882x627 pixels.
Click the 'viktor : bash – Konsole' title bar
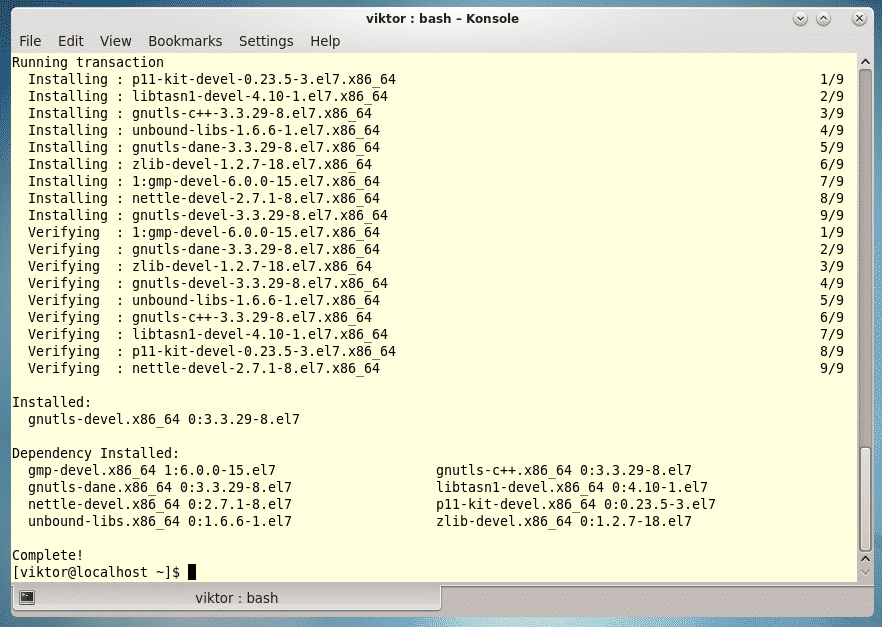(x=442, y=19)
